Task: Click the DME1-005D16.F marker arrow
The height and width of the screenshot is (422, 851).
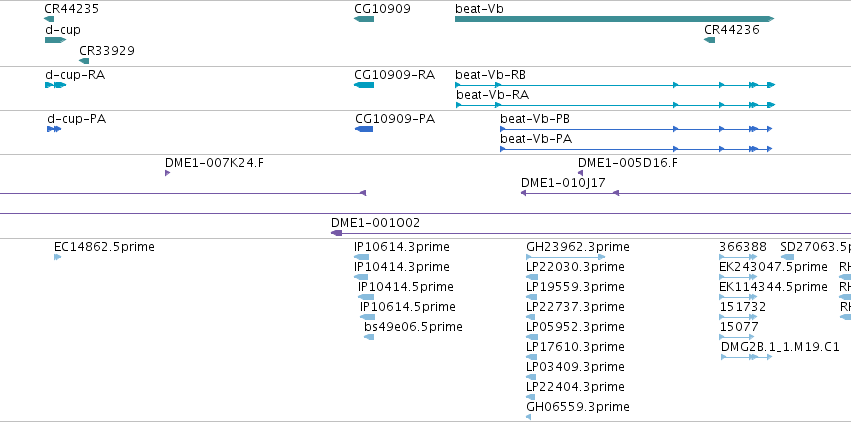Action: coord(580,173)
